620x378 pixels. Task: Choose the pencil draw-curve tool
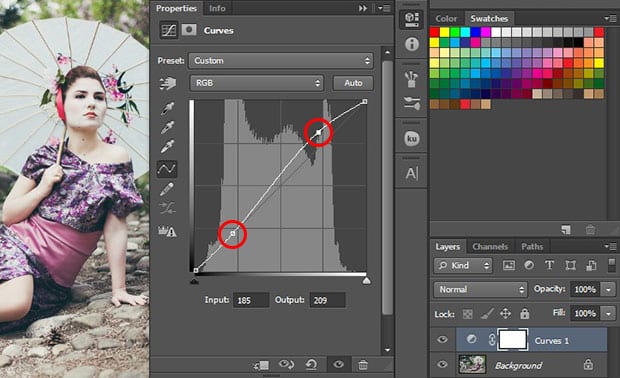tap(167, 189)
